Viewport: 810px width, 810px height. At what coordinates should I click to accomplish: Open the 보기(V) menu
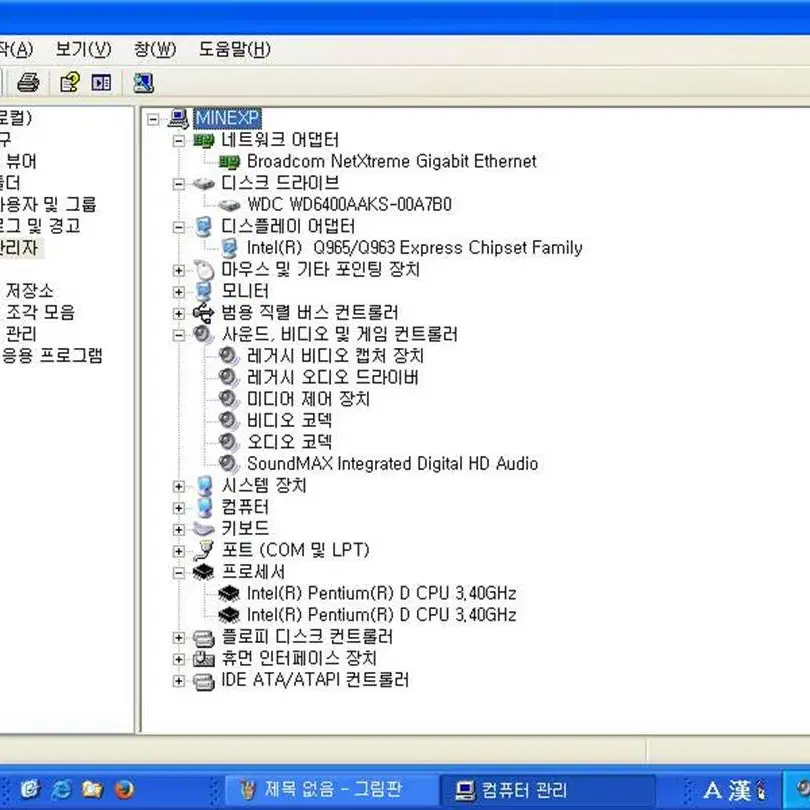pyautogui.click(x=83, y=50)
